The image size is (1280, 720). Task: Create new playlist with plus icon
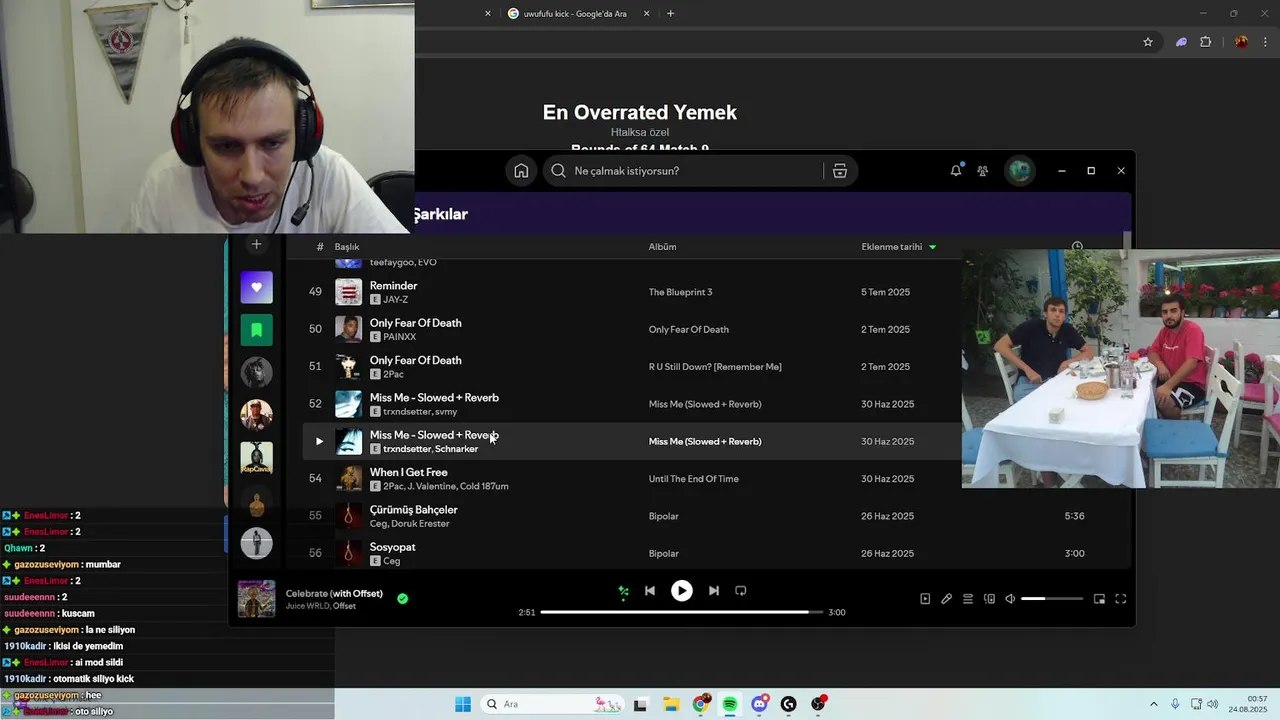(256, 244)
